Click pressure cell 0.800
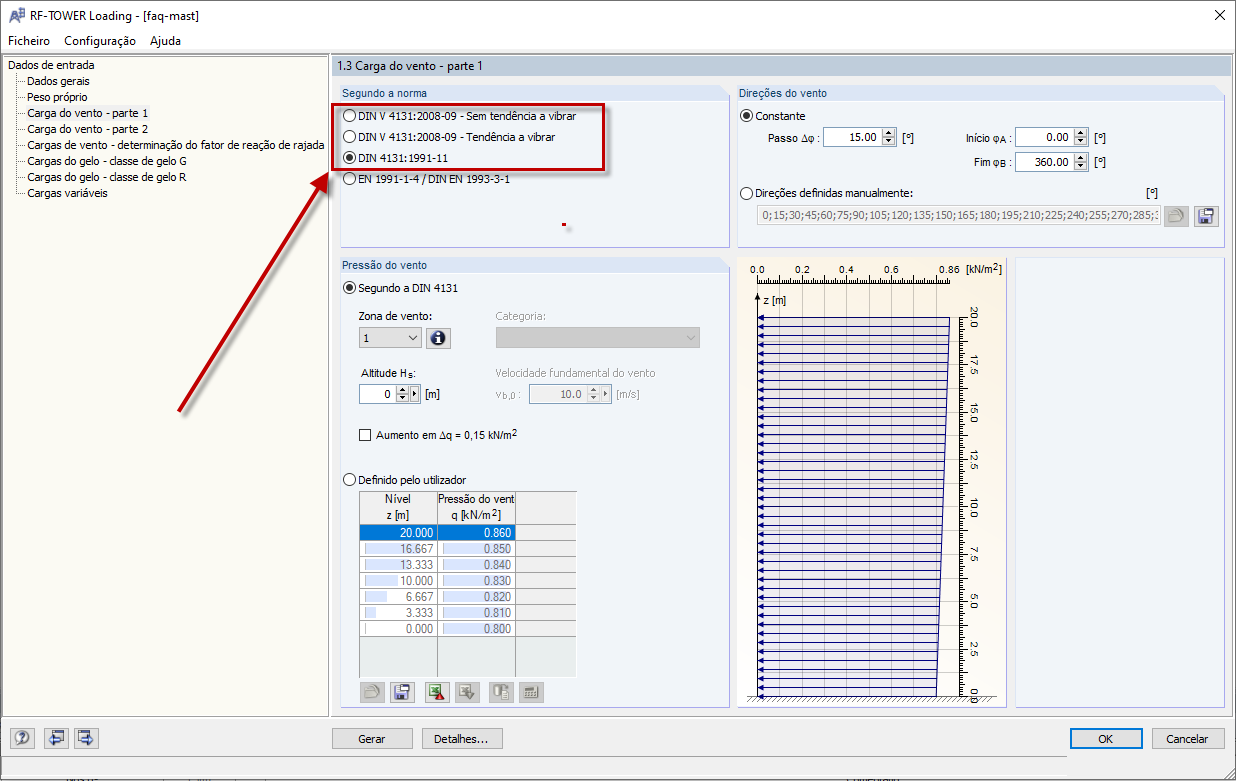The height and width of the screenshot is (781, 1236). tap(476, 629)
